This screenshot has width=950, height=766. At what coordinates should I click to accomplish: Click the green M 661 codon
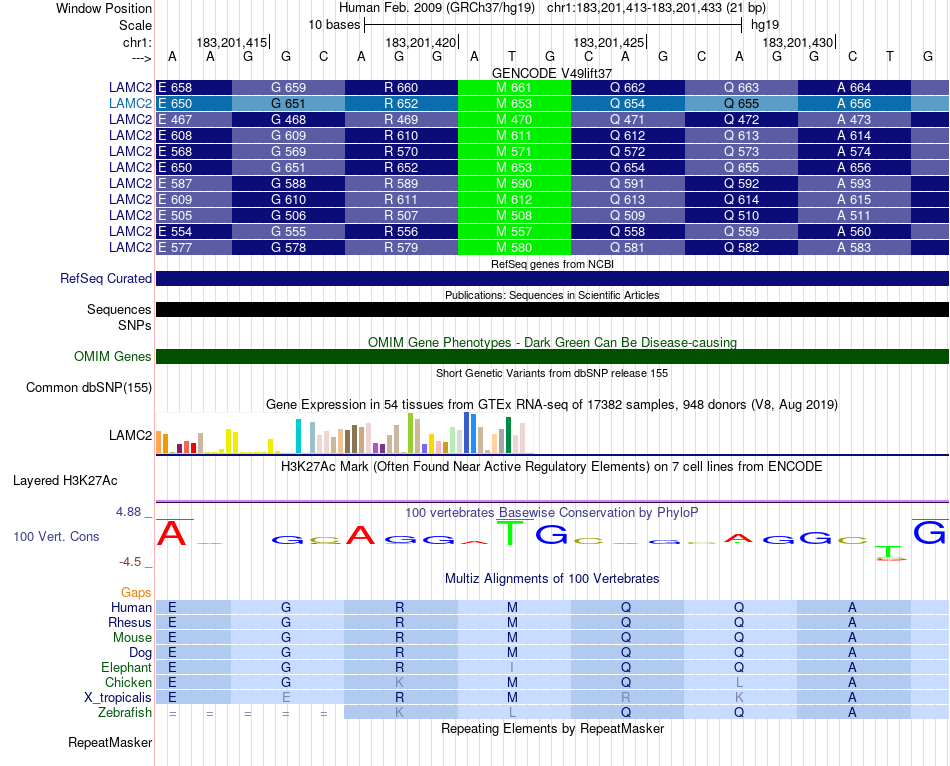514,87
